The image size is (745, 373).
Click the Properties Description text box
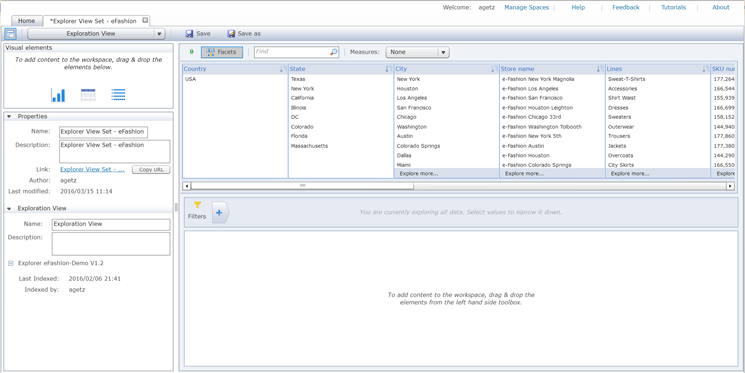[x=115, y=152]
